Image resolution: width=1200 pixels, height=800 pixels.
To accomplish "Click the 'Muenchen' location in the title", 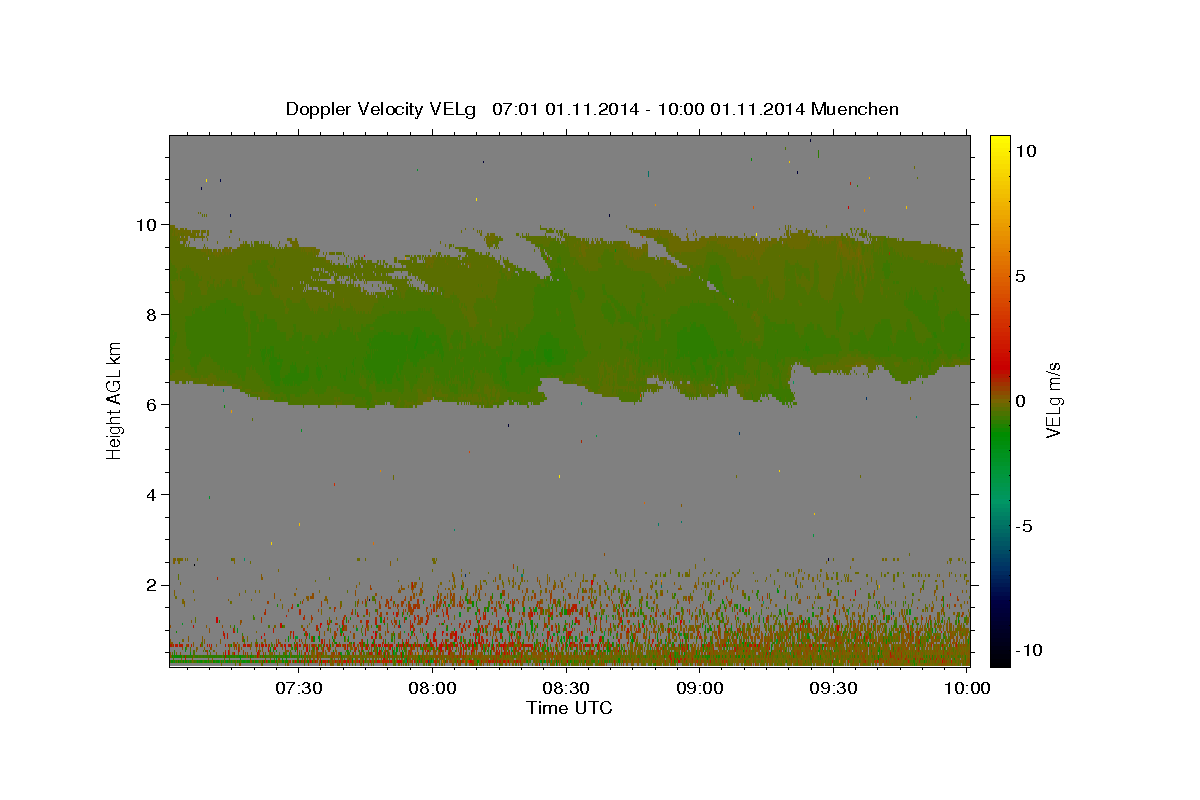I will 855,109.
